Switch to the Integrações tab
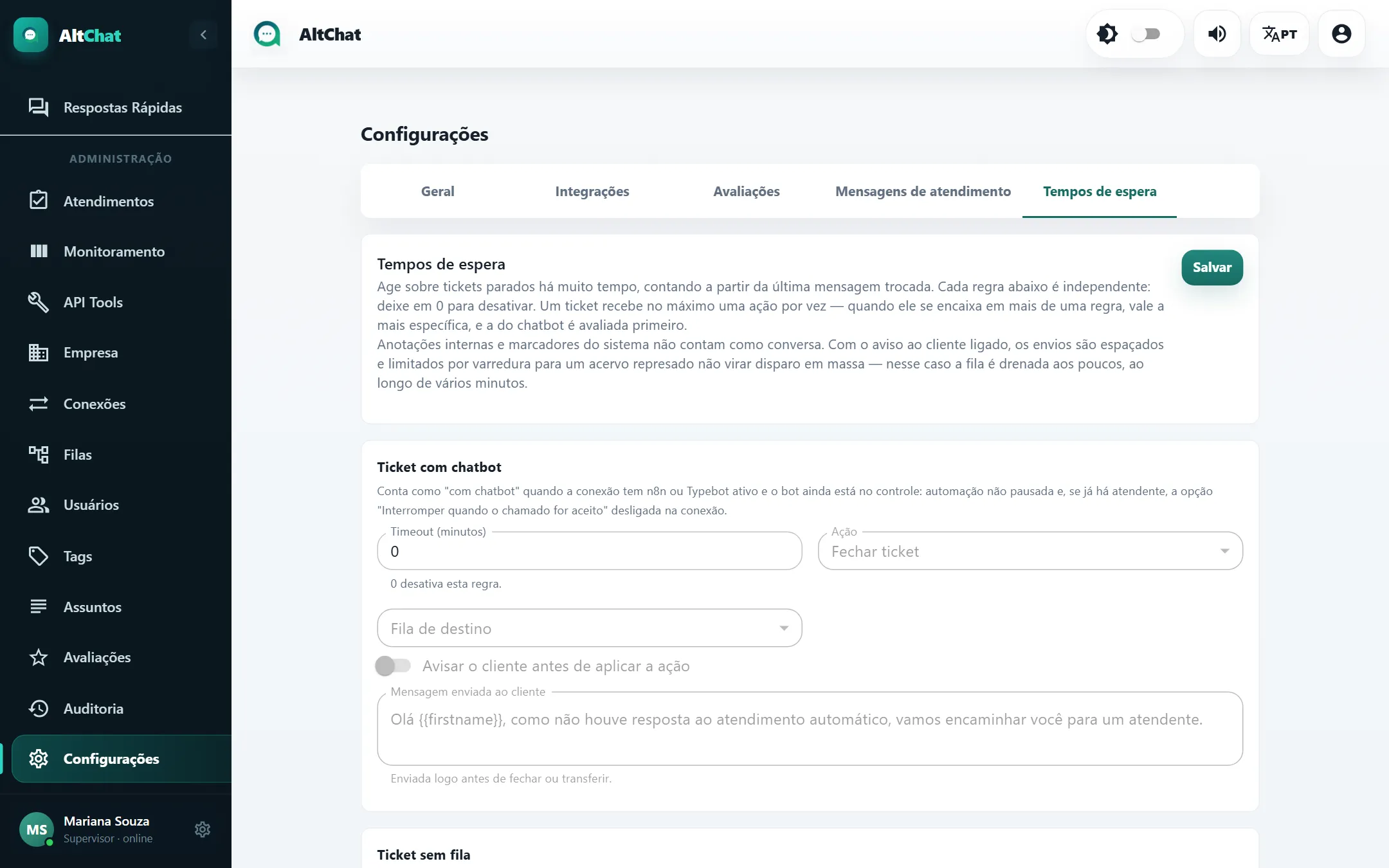This screenshot has height=868, width=1389. coord(592,191)
